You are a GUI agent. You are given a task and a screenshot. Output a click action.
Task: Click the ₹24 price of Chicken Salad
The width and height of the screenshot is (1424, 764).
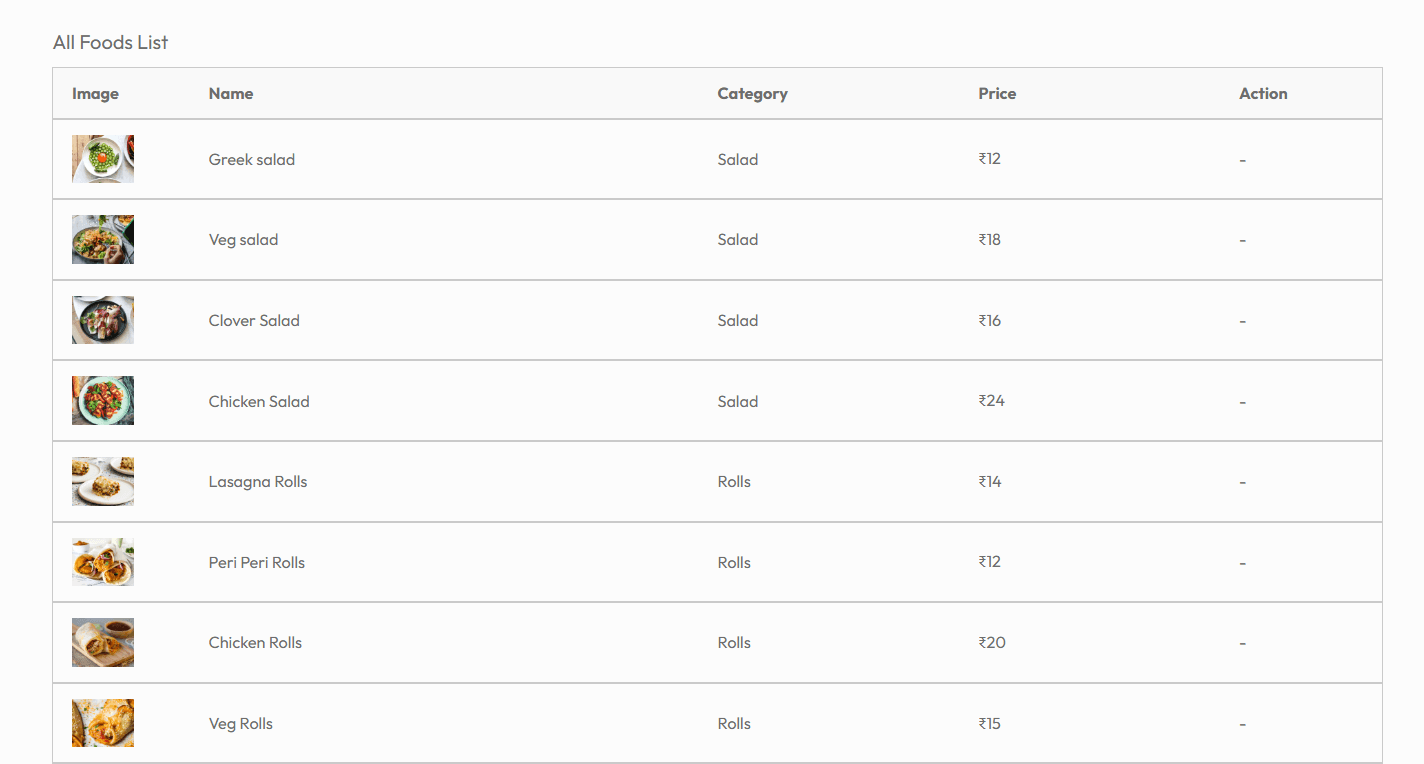click(x=992, y=401)
